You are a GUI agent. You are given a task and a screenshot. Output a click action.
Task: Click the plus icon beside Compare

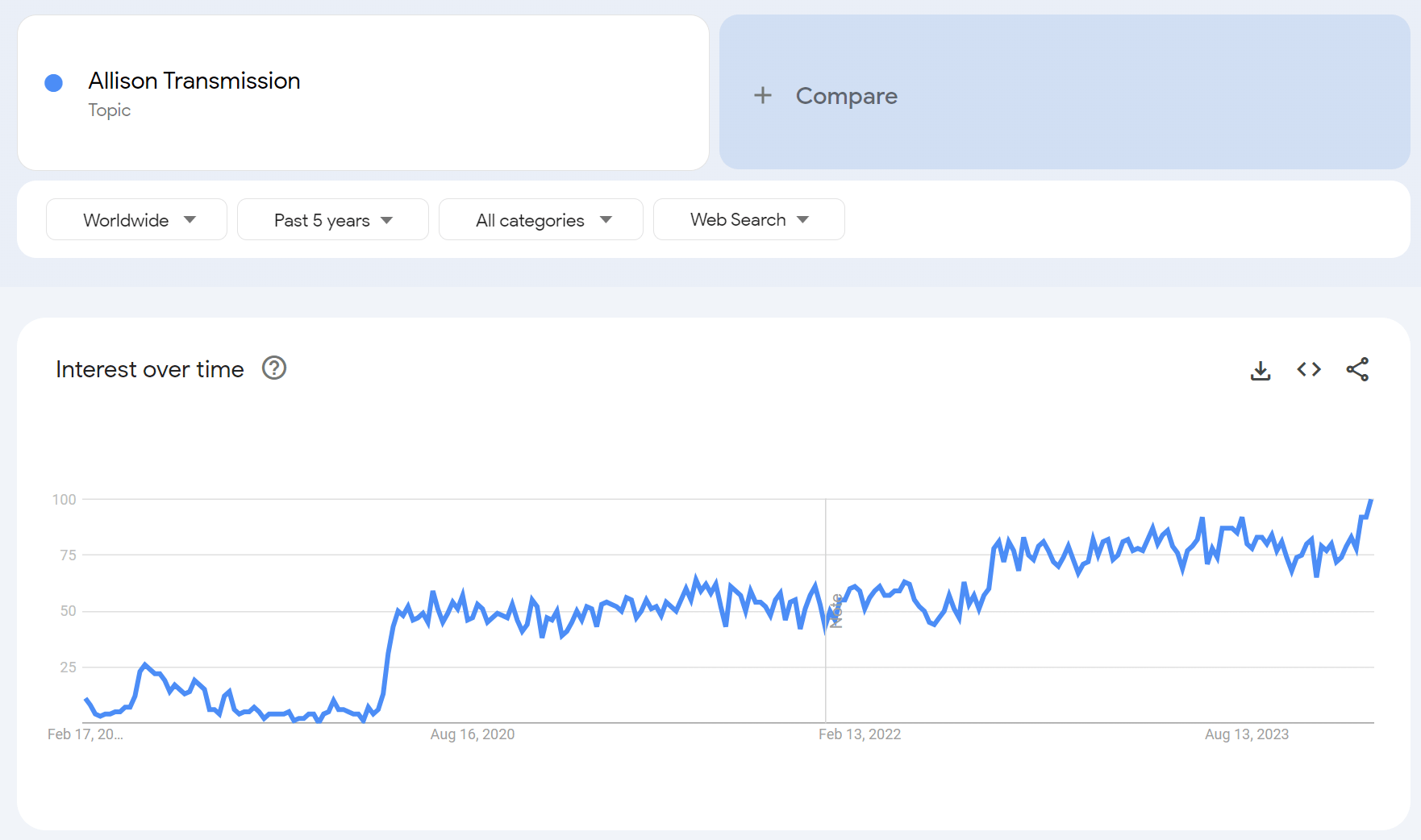tap(762, 96)
